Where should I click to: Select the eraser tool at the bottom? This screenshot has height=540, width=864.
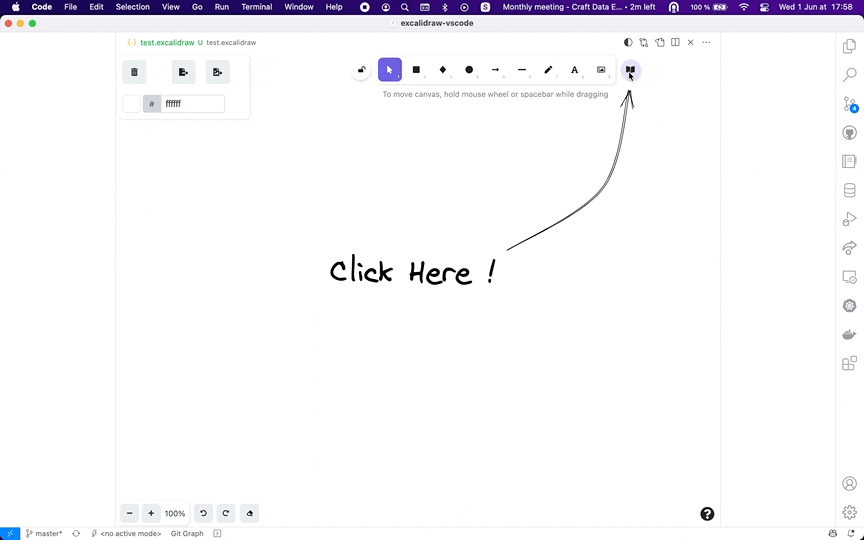[250, 514]
